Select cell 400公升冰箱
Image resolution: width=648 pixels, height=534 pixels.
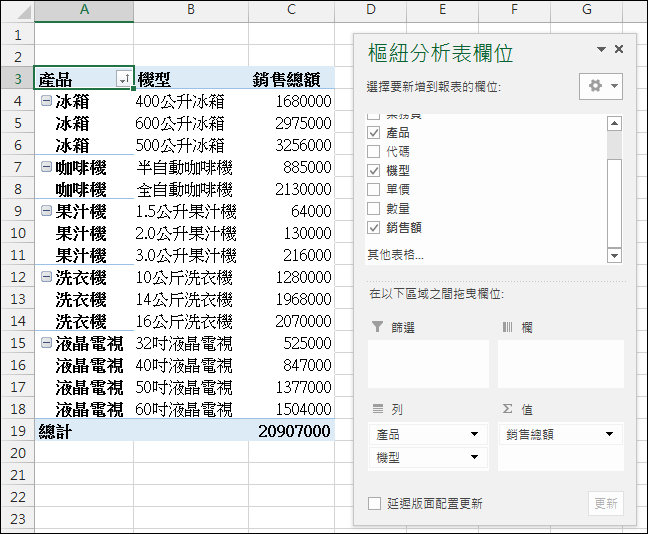click(191, 101)
